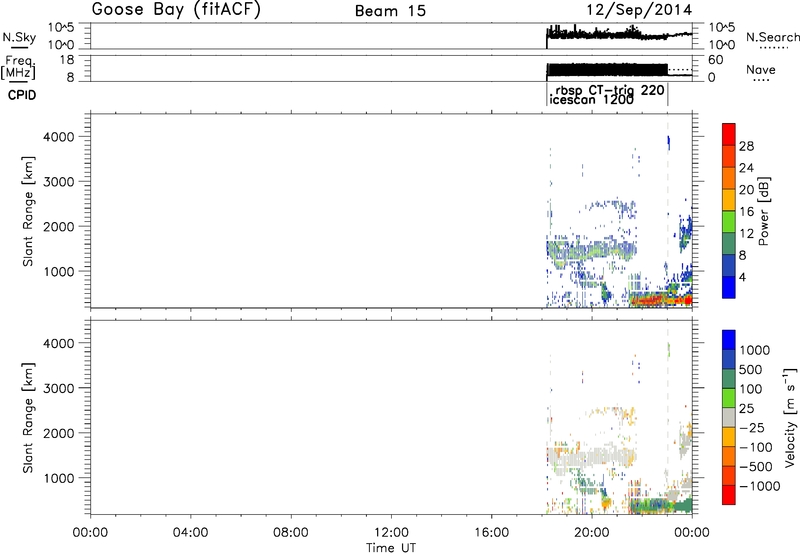Click the '16' tick on Power scale
The height and width of the screenshot is (554, 800).
pyautogui.click(x=746, y=211)
